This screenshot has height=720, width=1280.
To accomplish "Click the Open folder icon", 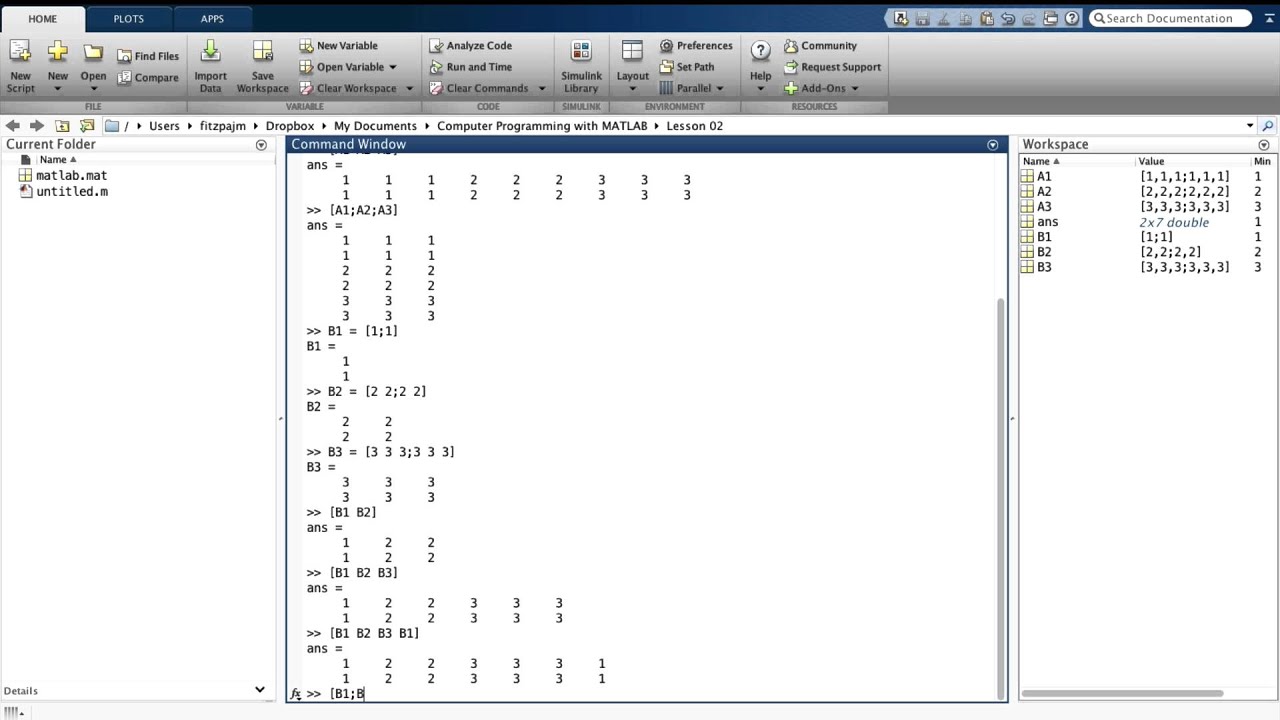I will click(x=93, y=53).
